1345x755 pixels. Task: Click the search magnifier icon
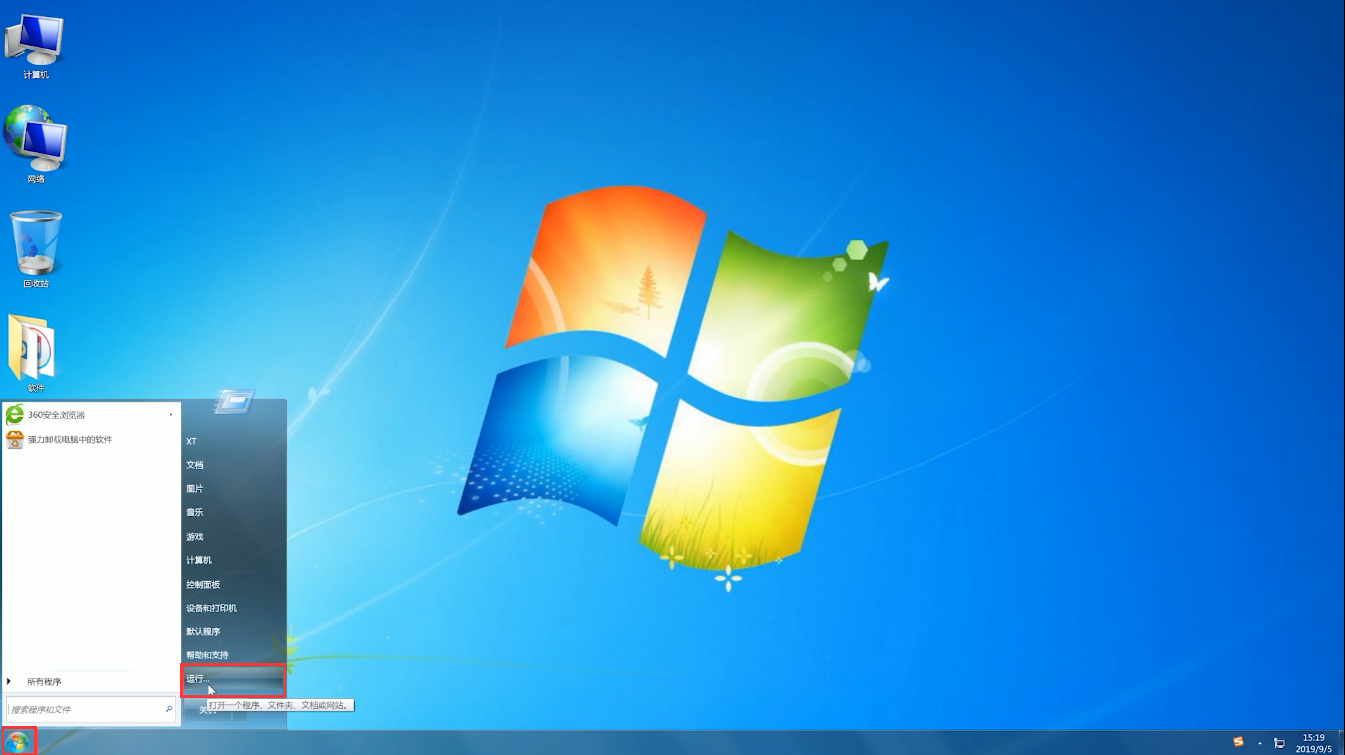[169, 709]
